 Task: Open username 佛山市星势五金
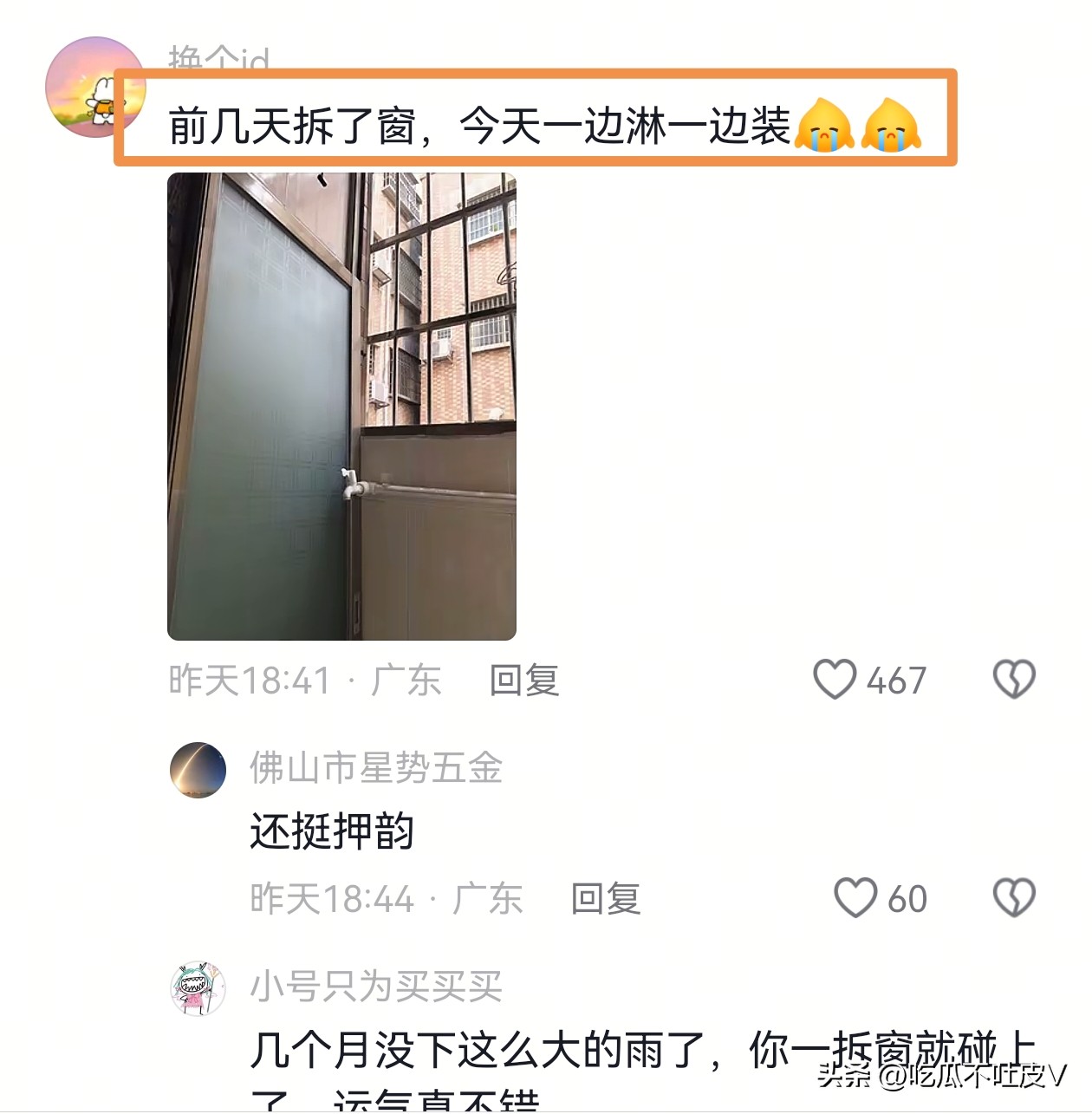click(376, 768)
